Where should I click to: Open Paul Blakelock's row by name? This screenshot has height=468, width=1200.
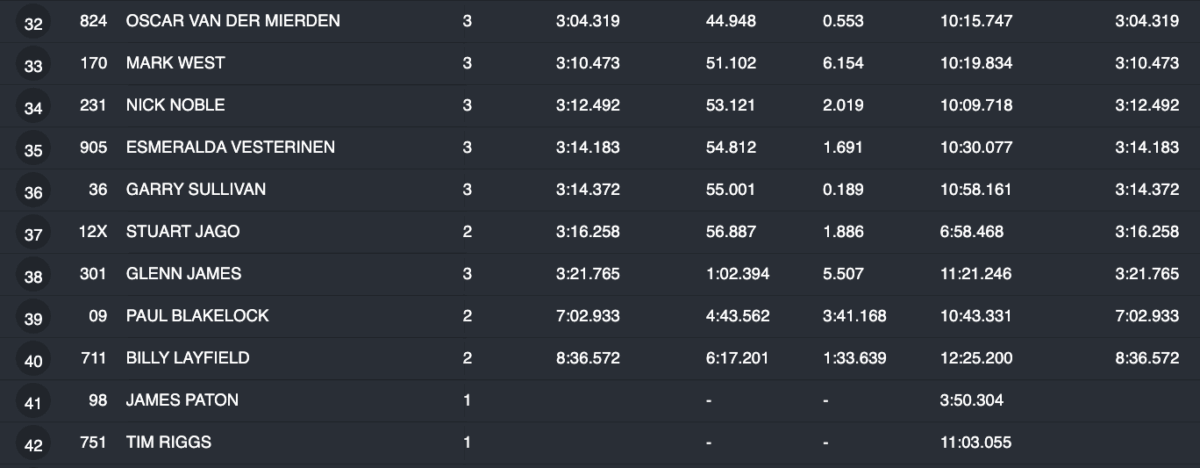(197, 316)
